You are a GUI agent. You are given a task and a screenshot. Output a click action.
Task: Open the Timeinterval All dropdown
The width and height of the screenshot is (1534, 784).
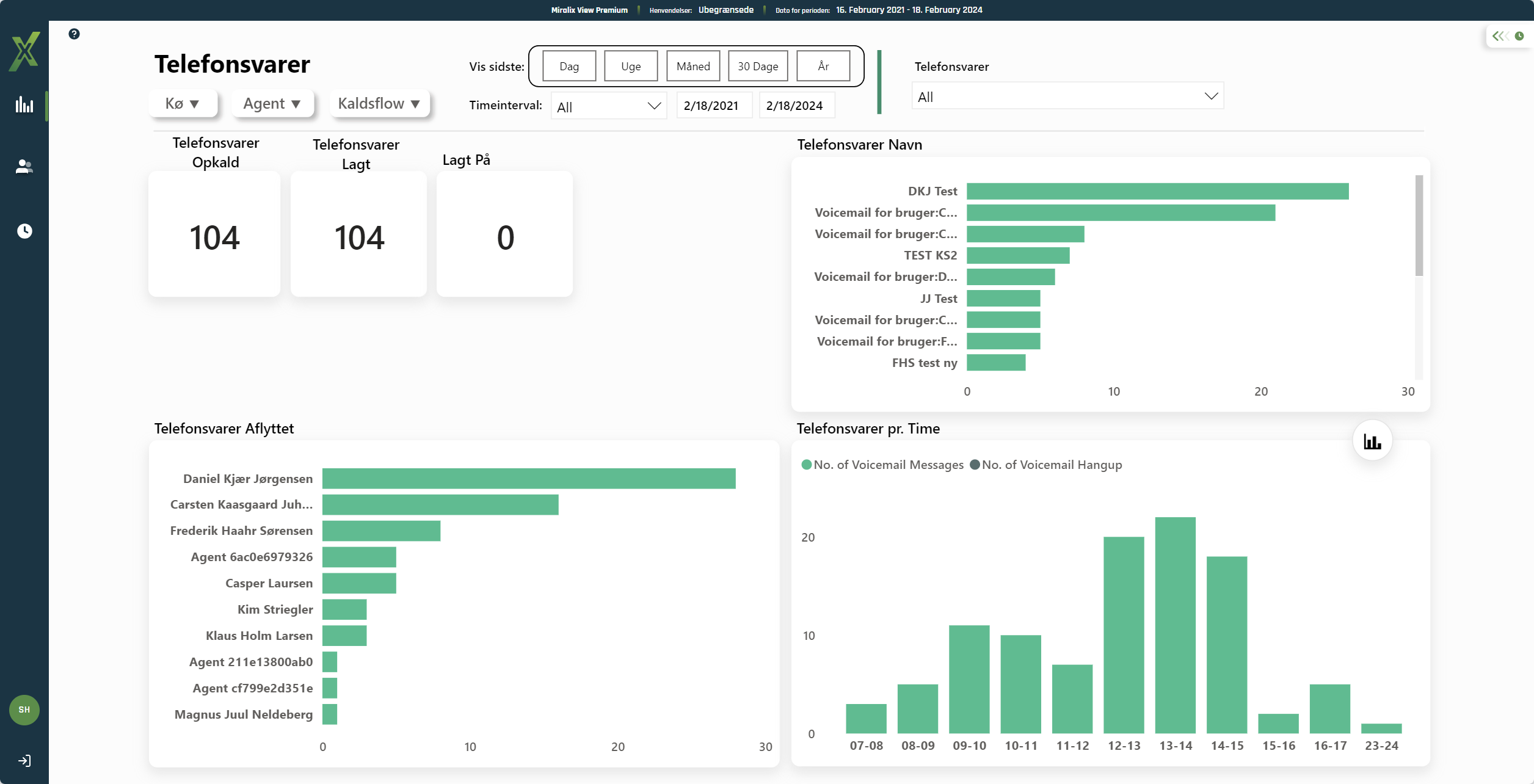[x=608, y=106]
